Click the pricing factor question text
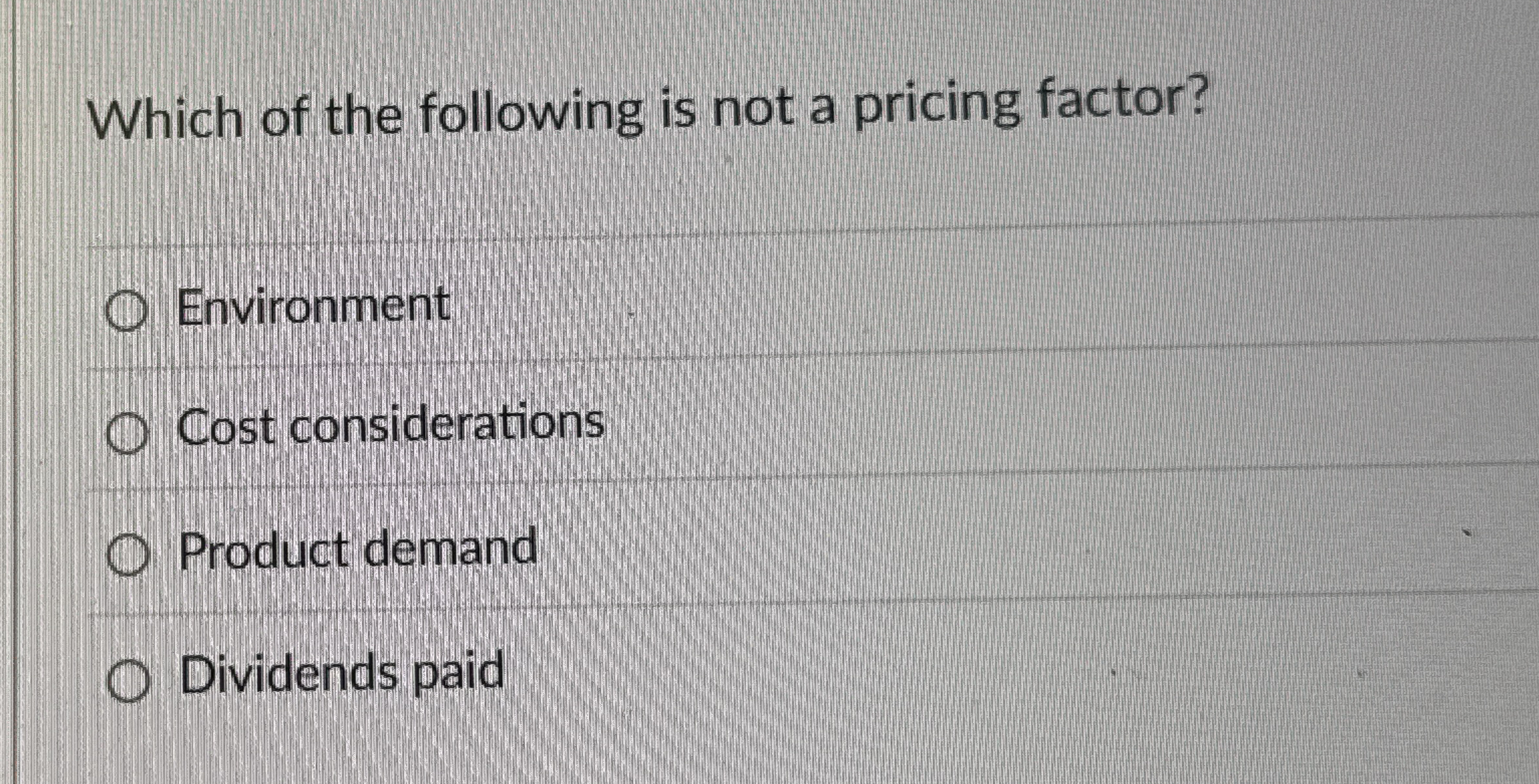 (x=648, y=107)
